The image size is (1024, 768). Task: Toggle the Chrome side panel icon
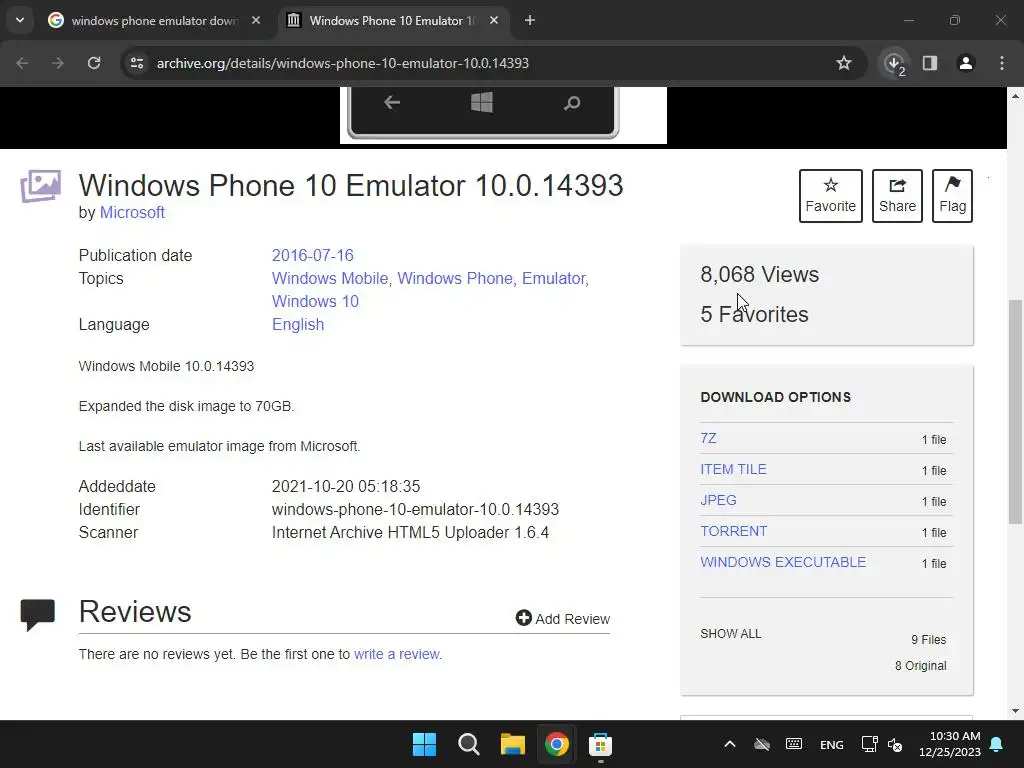point(929,63)
